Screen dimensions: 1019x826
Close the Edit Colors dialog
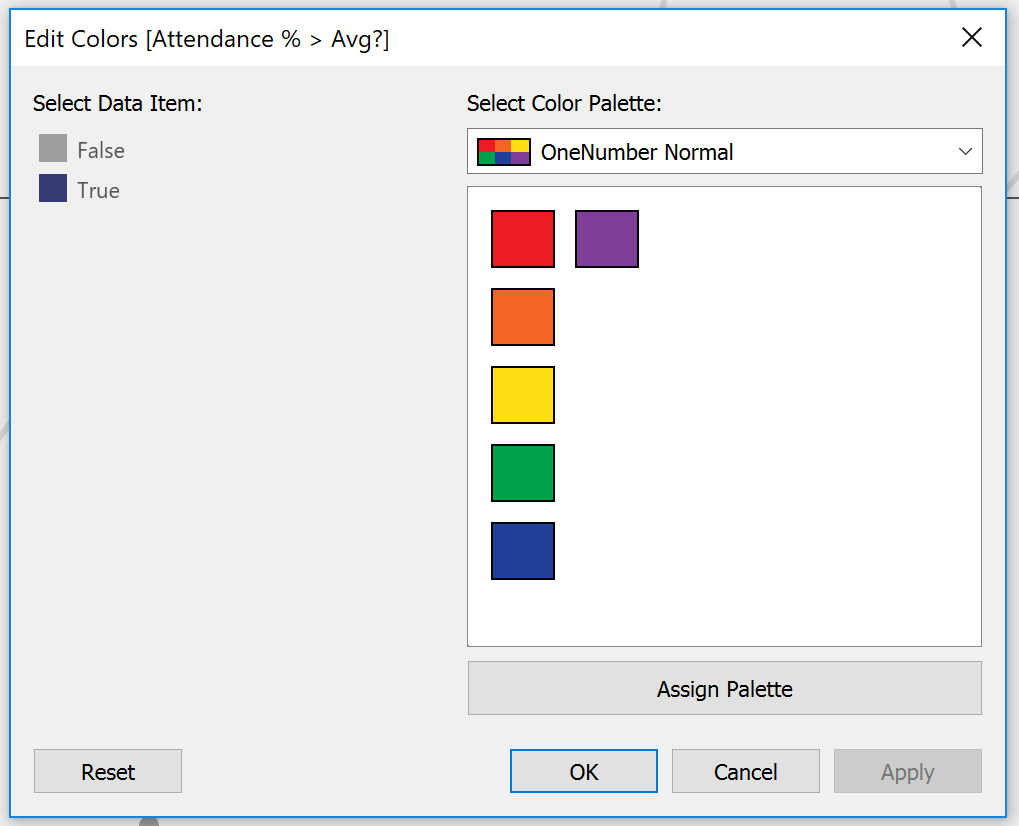(x=972, y=38)
